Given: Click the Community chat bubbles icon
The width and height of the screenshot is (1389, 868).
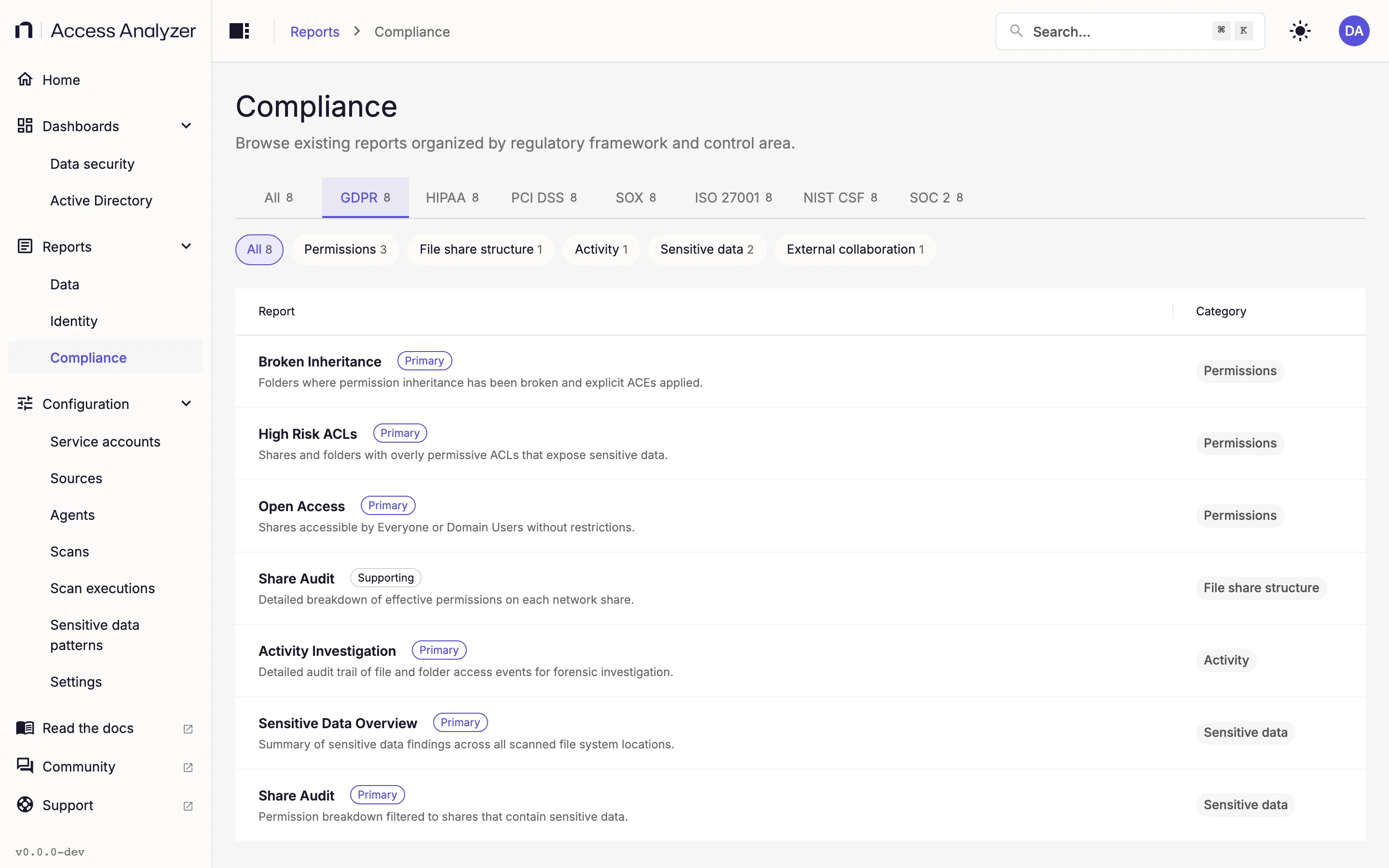Looking at the screenshot, I should [25, 766].
